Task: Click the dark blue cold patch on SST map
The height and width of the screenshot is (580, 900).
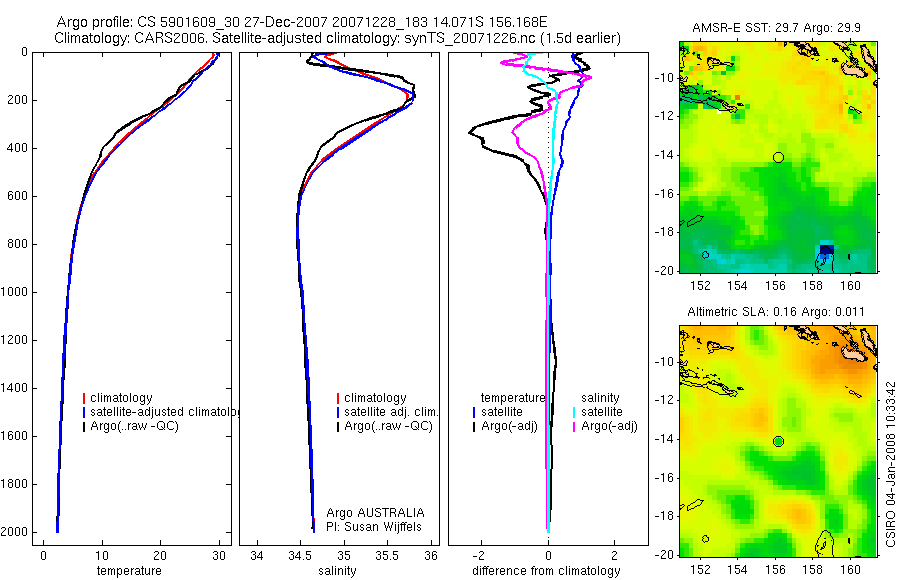Action: tap(827, 249)
